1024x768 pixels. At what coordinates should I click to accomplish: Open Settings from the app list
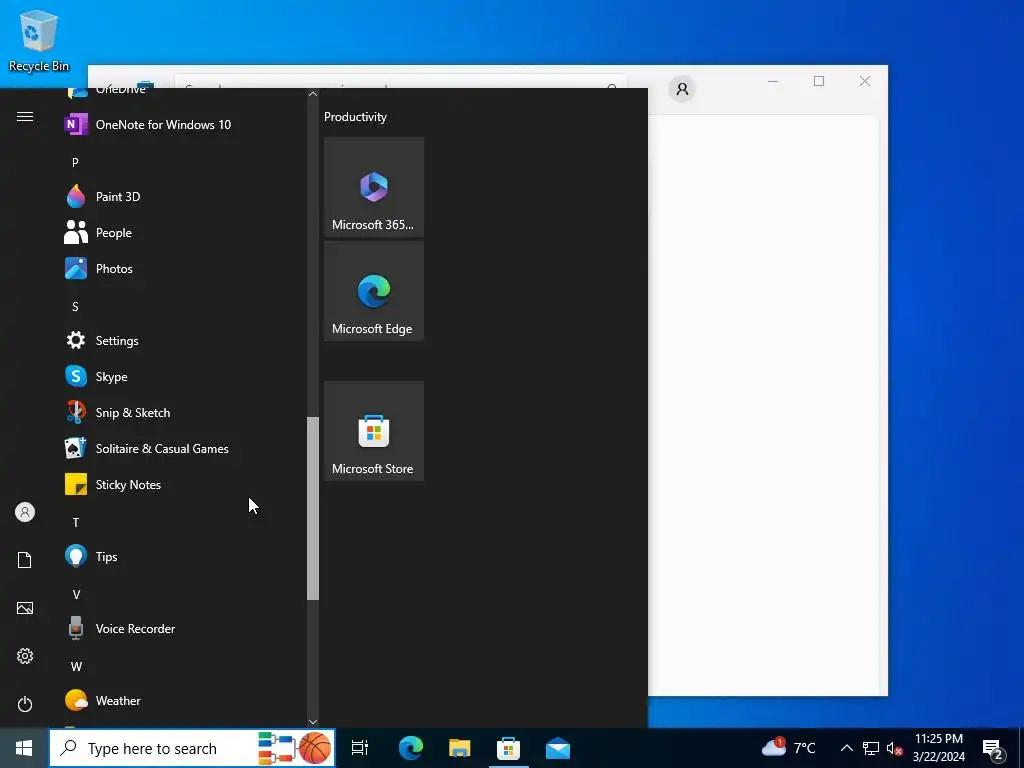(183, 340)
